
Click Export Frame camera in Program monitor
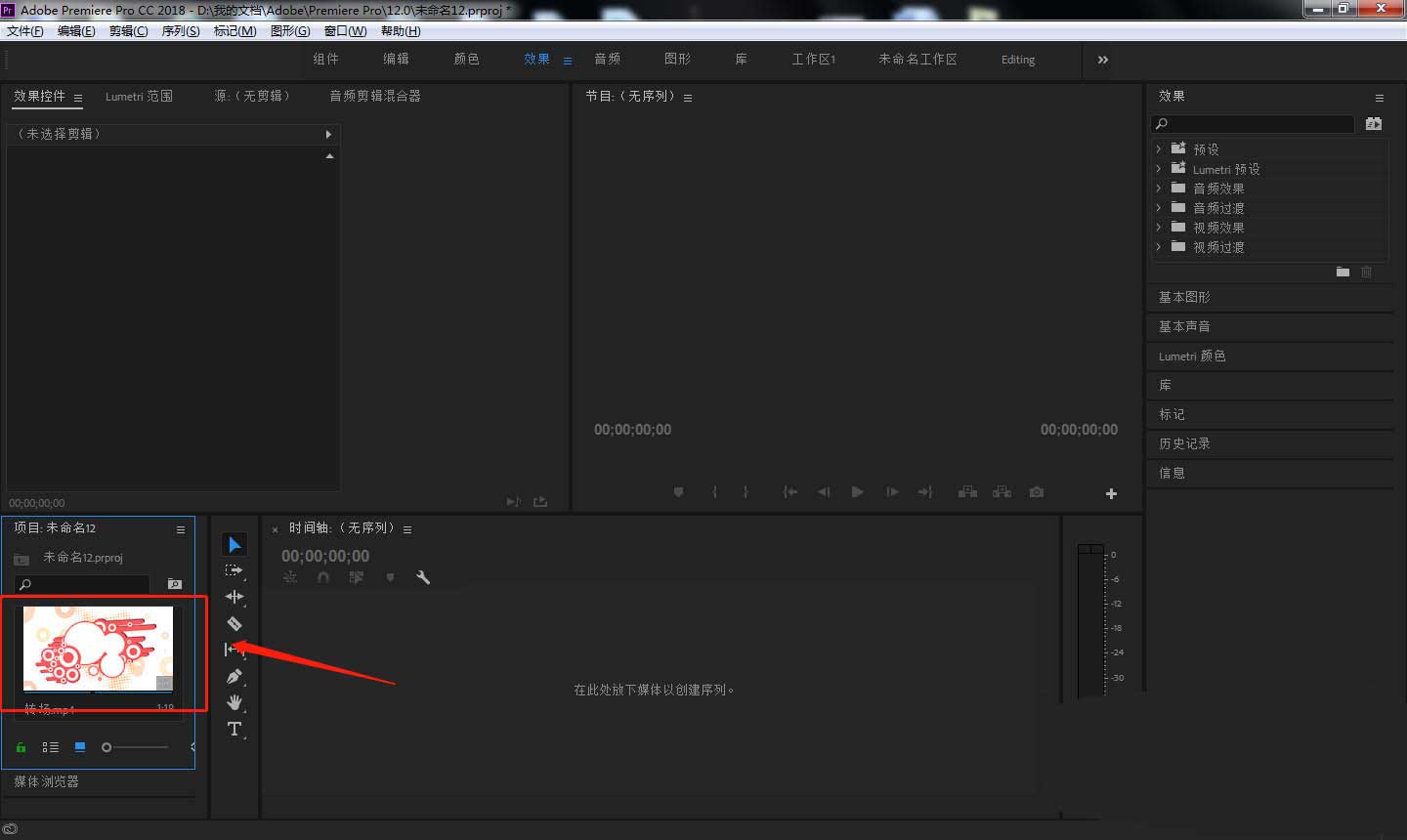1037,492
